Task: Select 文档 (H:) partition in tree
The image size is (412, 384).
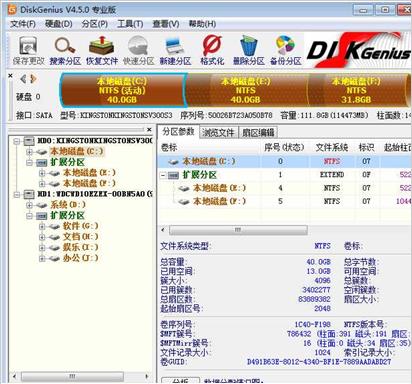Action: (x=80, y=237)
